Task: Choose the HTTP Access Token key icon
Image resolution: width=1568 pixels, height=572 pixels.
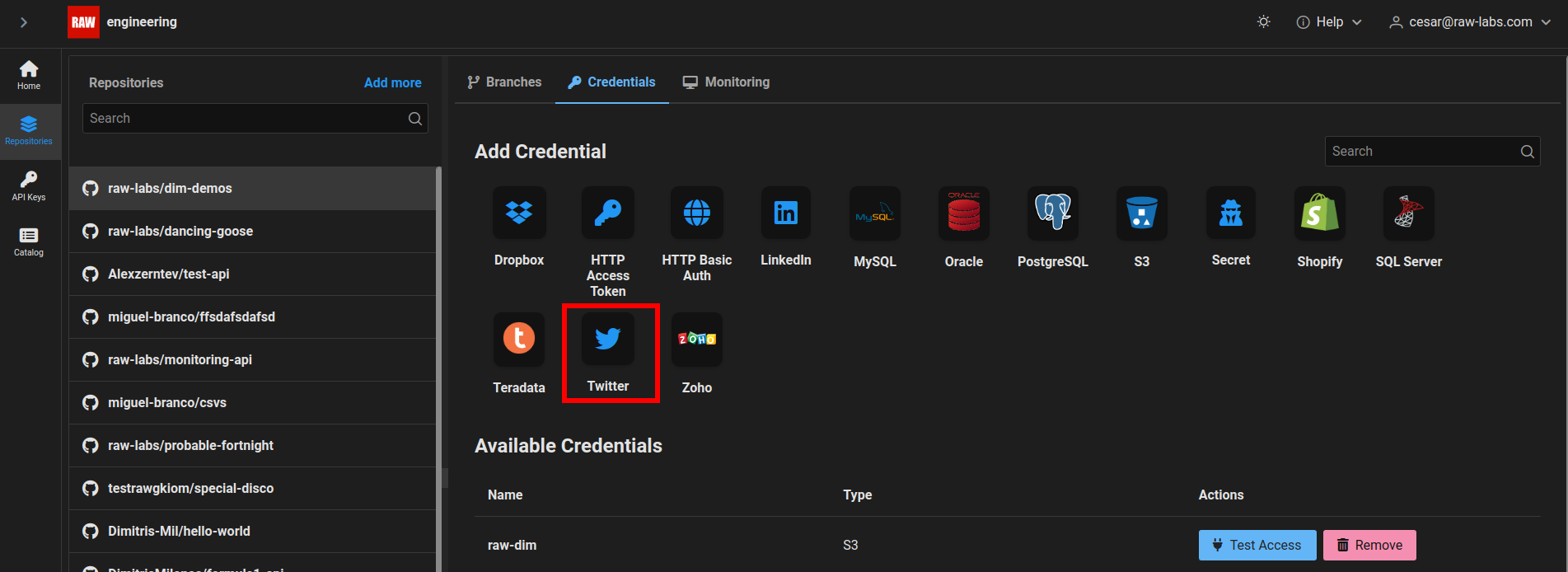Action: (608, 213)
